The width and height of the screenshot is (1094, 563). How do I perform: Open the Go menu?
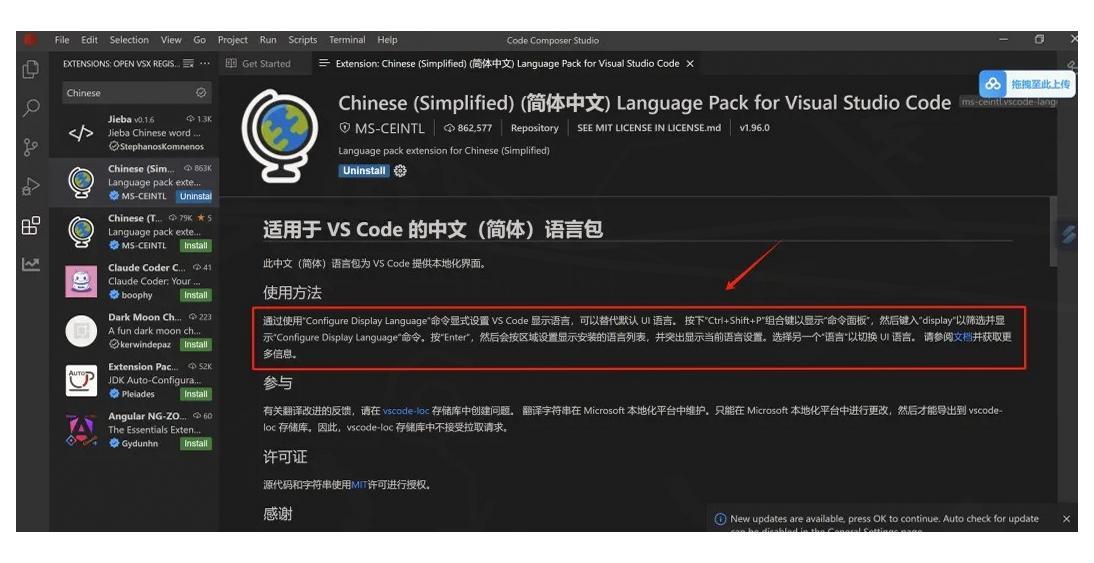[200, 40]
